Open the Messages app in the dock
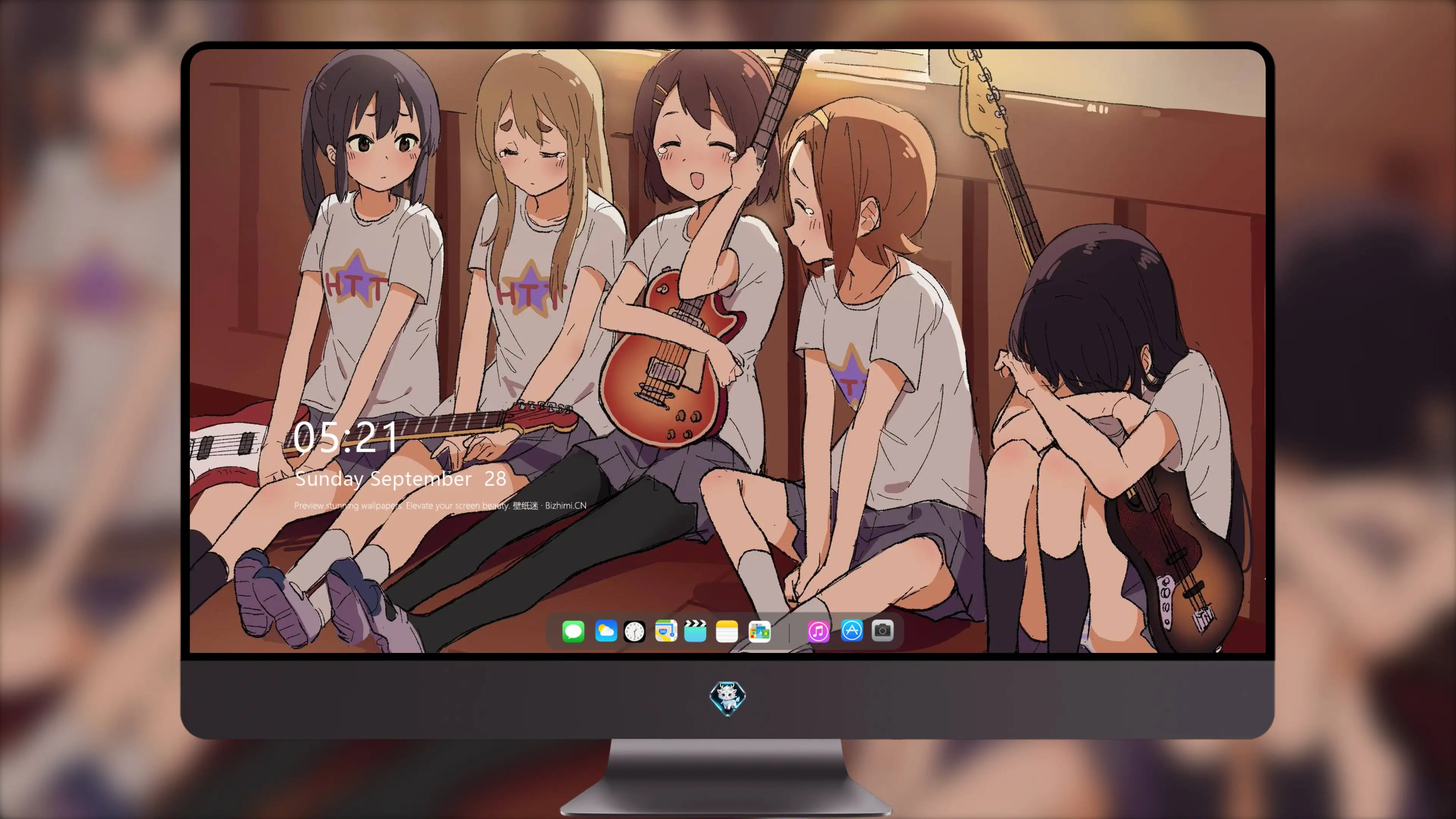The height and width of the screenshot is (819, 1456). point(573,631)
